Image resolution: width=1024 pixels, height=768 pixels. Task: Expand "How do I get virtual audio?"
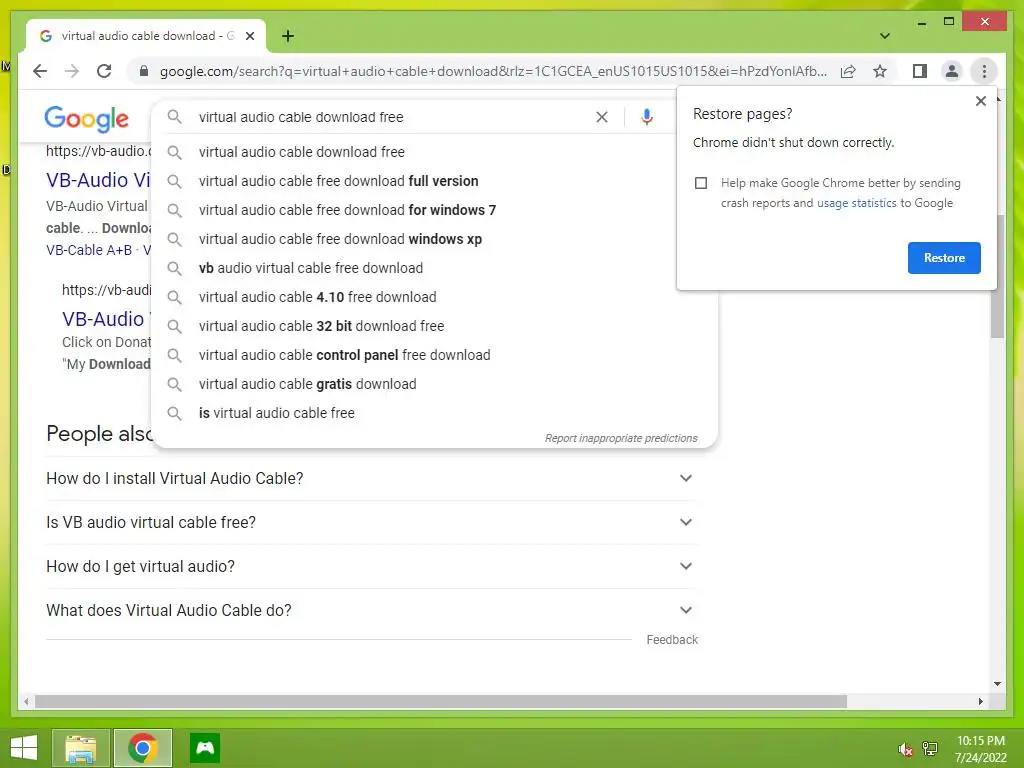click(x=372, y=566)
